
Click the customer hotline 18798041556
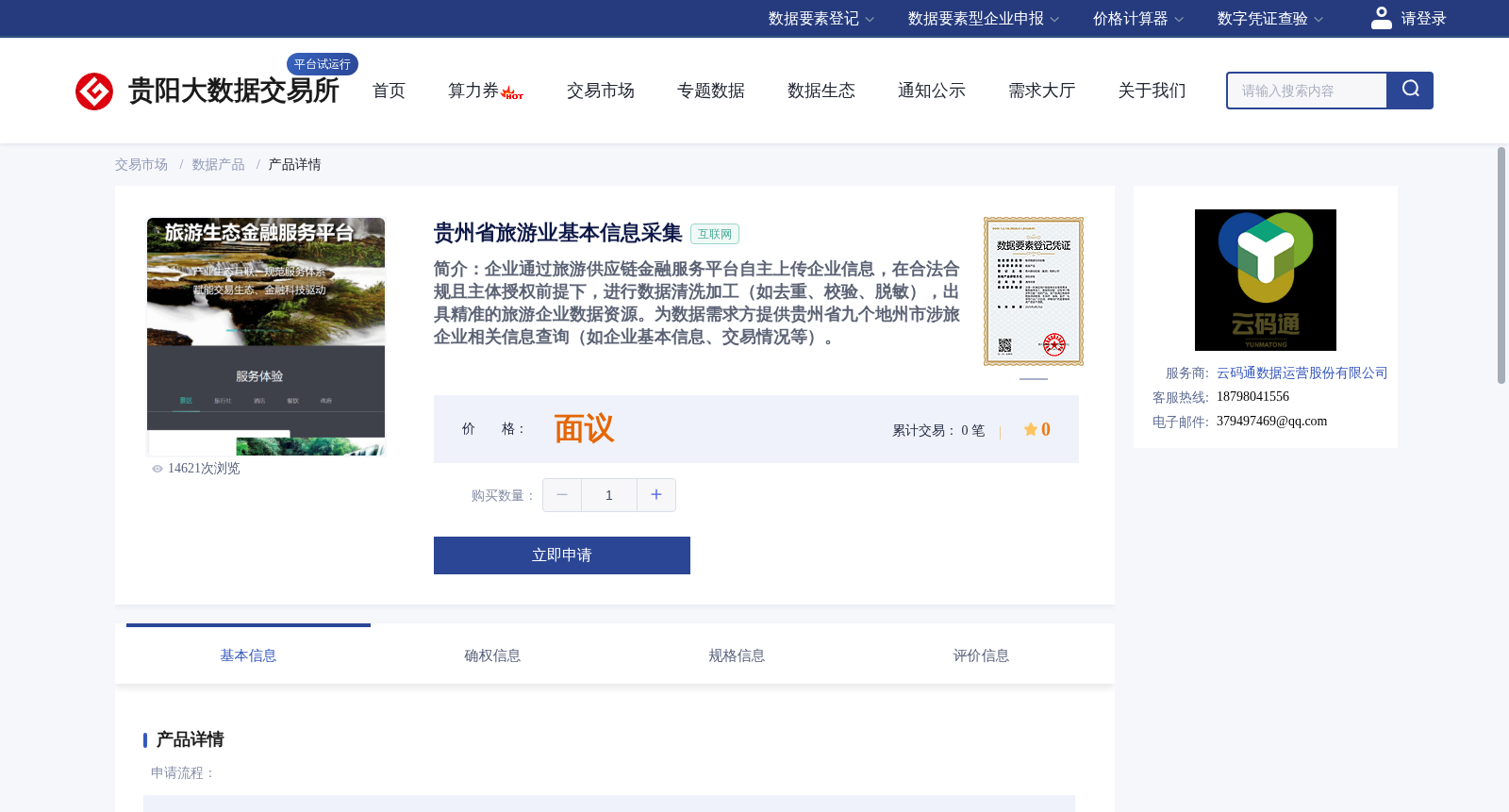(1252, 397)
